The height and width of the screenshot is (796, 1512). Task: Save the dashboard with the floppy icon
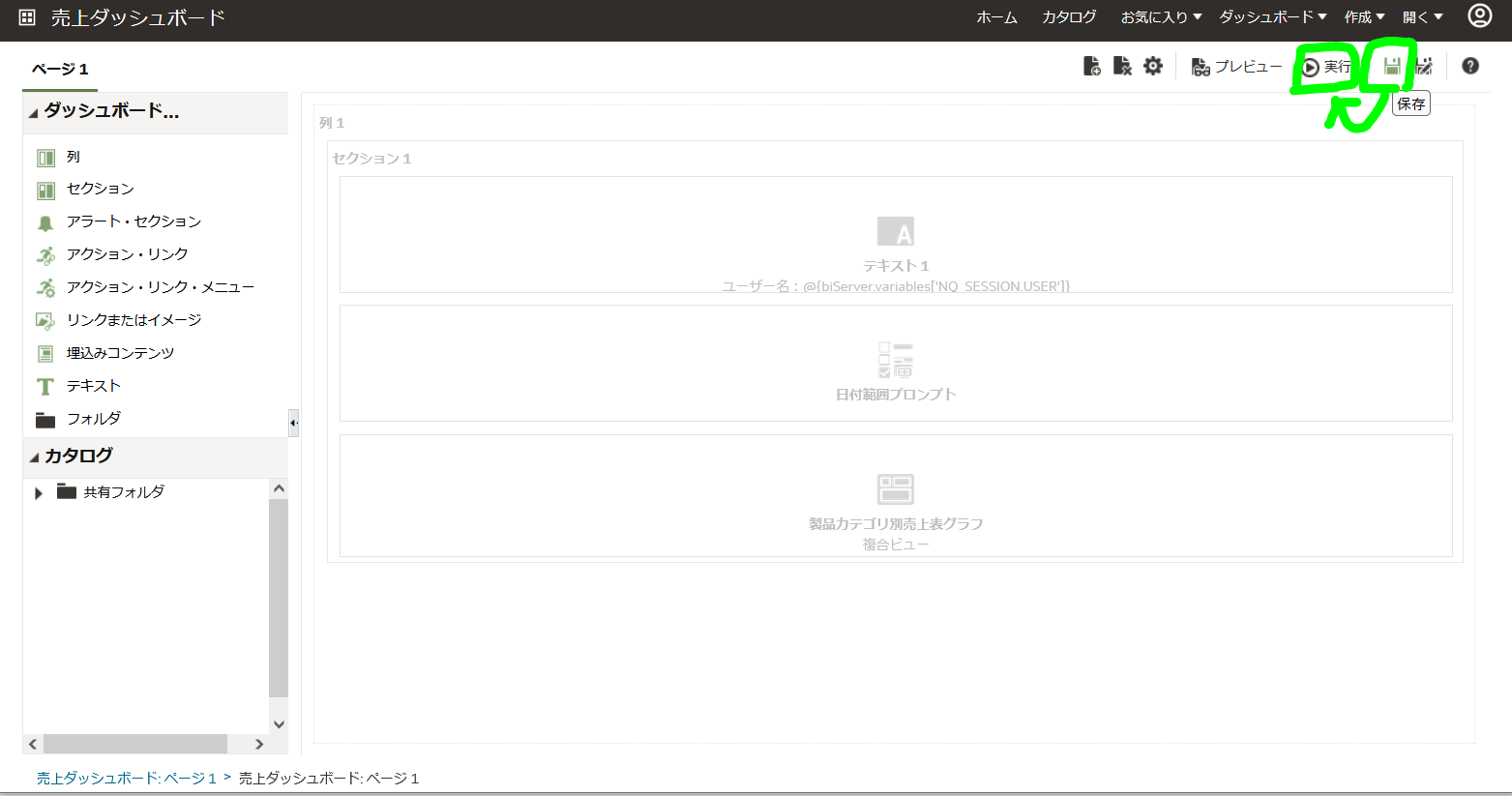pos(1392,66)
